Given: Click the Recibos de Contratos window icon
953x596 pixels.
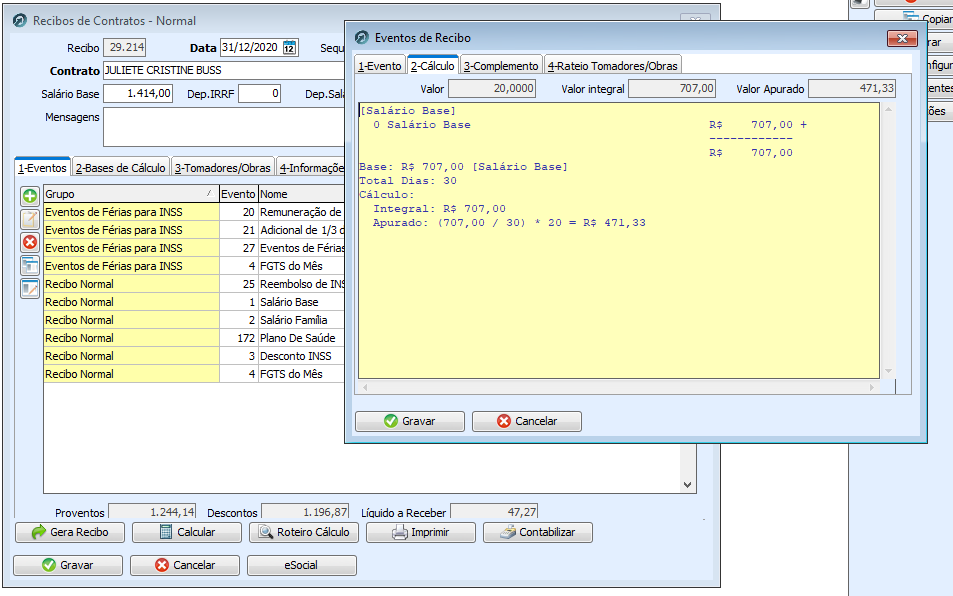Looking at the screenshot, I should (x=20, y=21).
